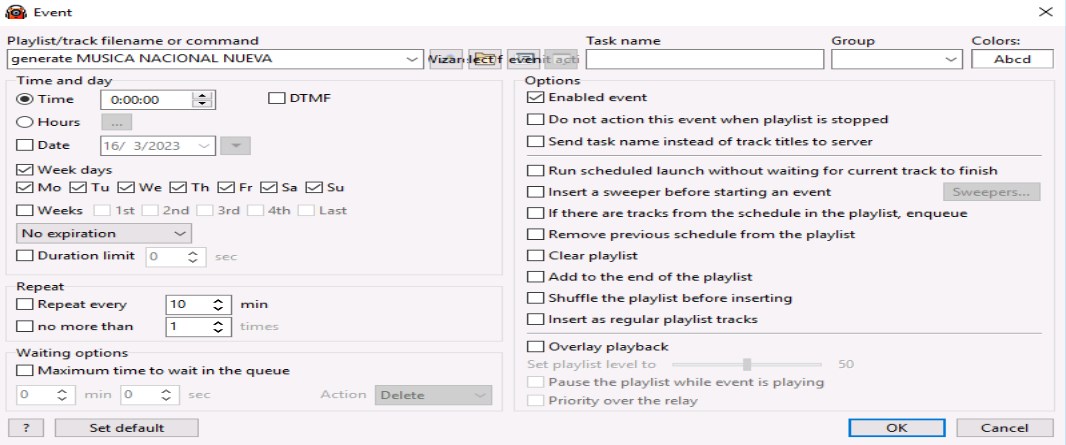
Task: Uncheck the Enabled event option
Action: click(x=535, y=98)
